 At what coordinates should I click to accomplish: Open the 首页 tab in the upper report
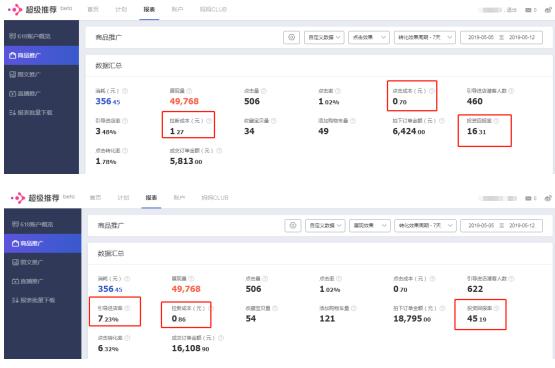point(93,9)
